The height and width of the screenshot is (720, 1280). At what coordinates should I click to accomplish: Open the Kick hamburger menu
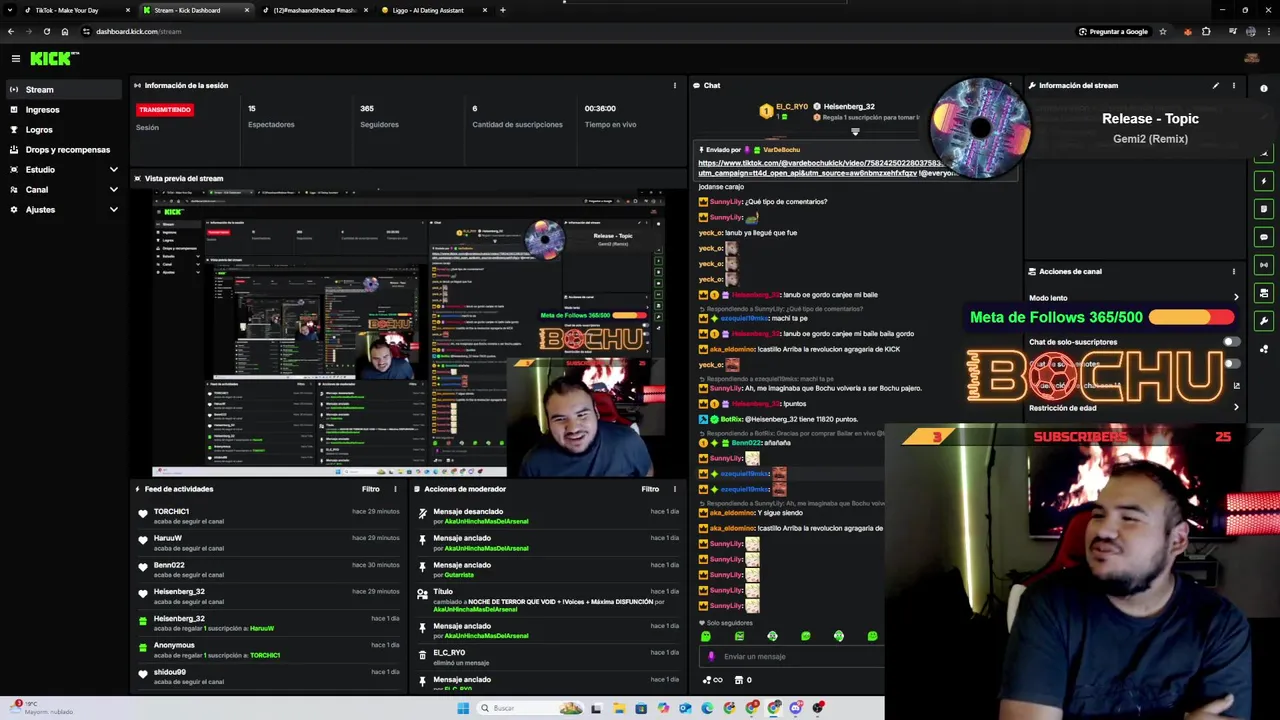point(15,59)
